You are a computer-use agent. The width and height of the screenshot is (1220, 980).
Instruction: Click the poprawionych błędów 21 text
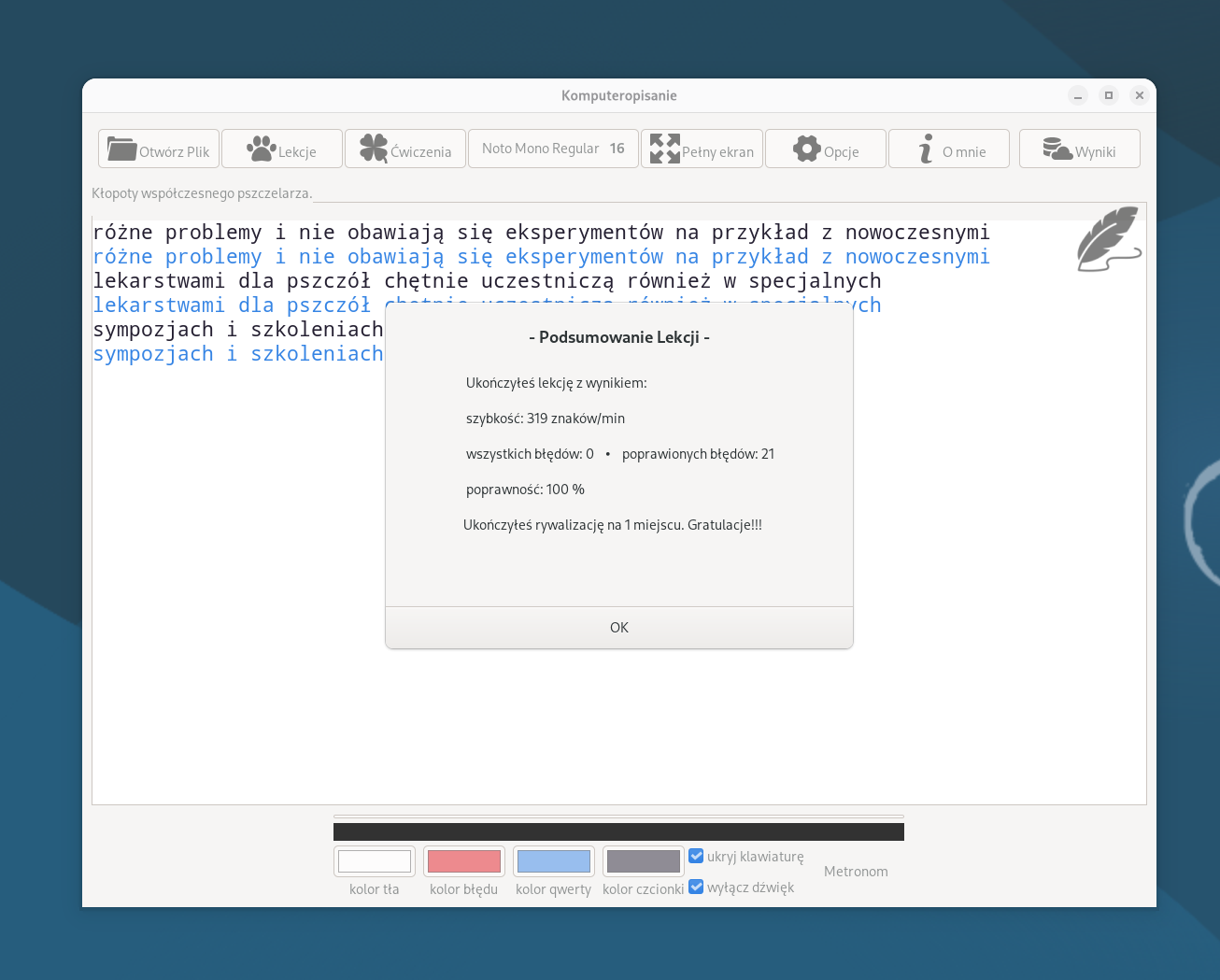click(x=698, y=454)
